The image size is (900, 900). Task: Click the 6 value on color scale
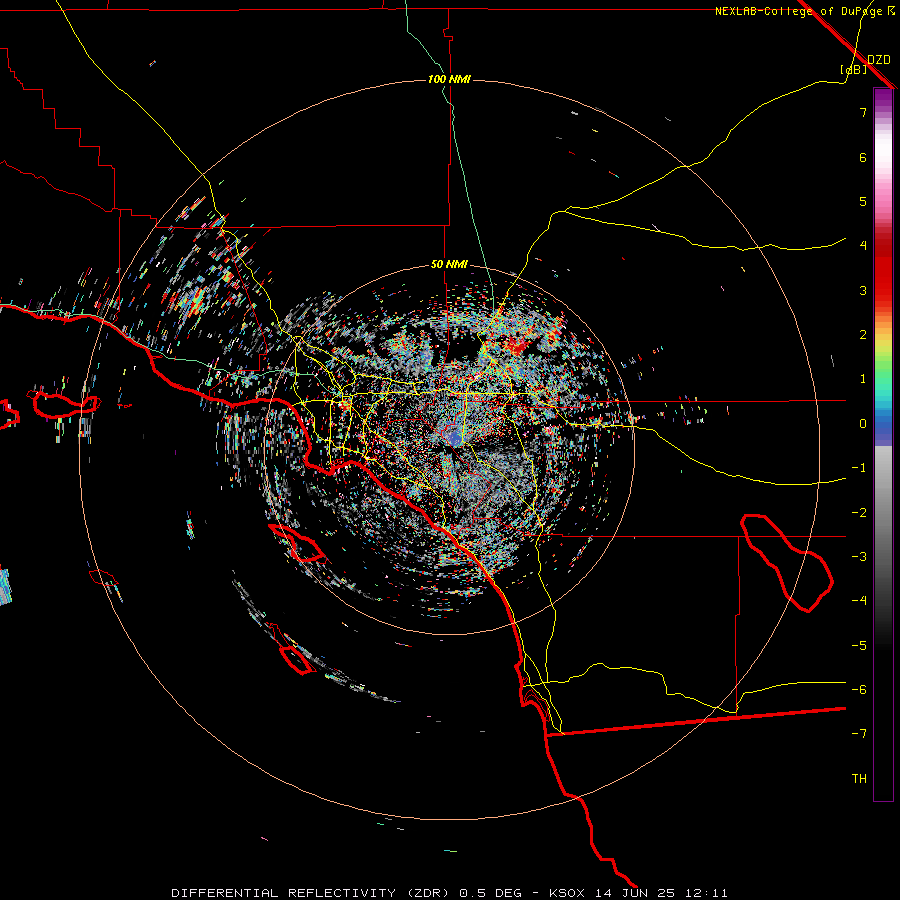(x=863, y=157)
